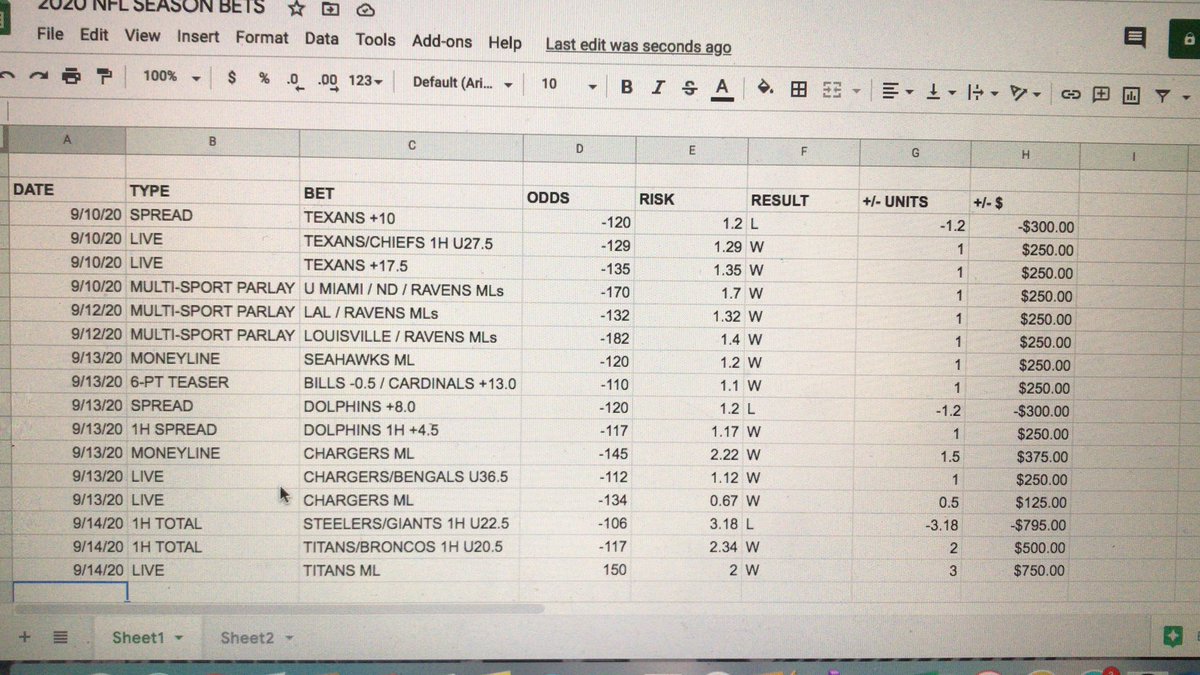This screenshot has width=1200, height=675.
Task: Open text color picker
Action: tap(720, 89)
